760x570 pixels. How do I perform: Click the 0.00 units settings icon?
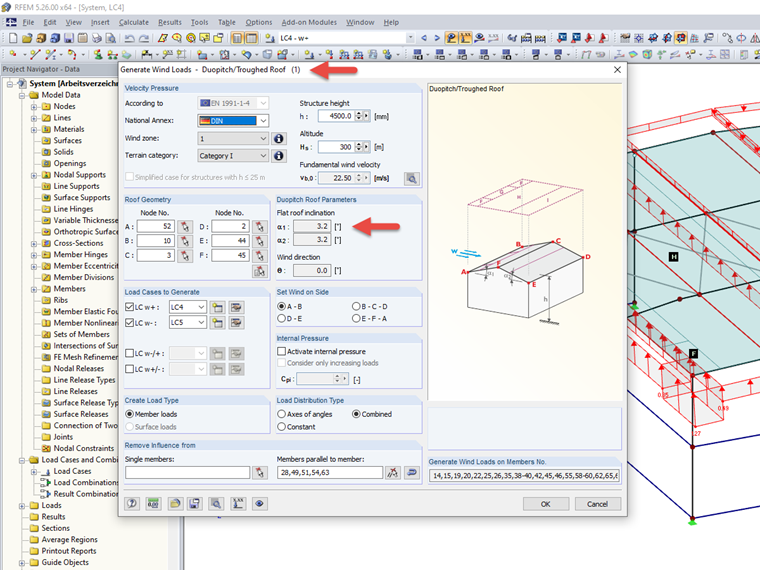[153, 504]
